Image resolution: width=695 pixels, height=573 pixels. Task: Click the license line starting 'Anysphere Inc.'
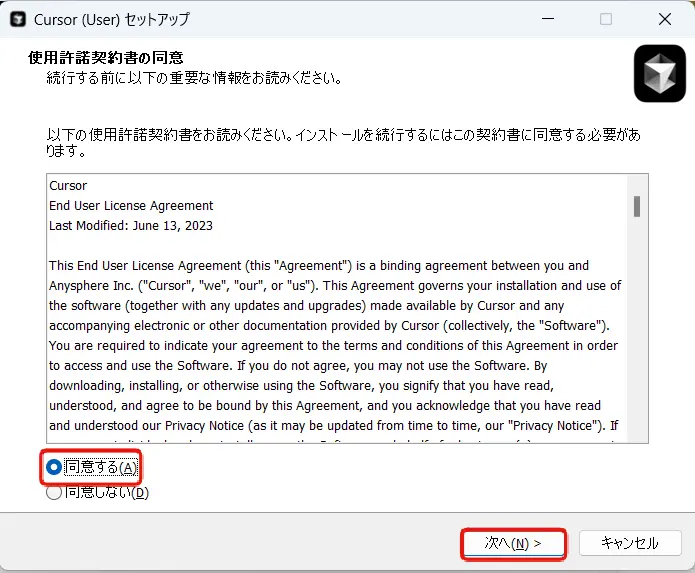click(x=335, y=286)
